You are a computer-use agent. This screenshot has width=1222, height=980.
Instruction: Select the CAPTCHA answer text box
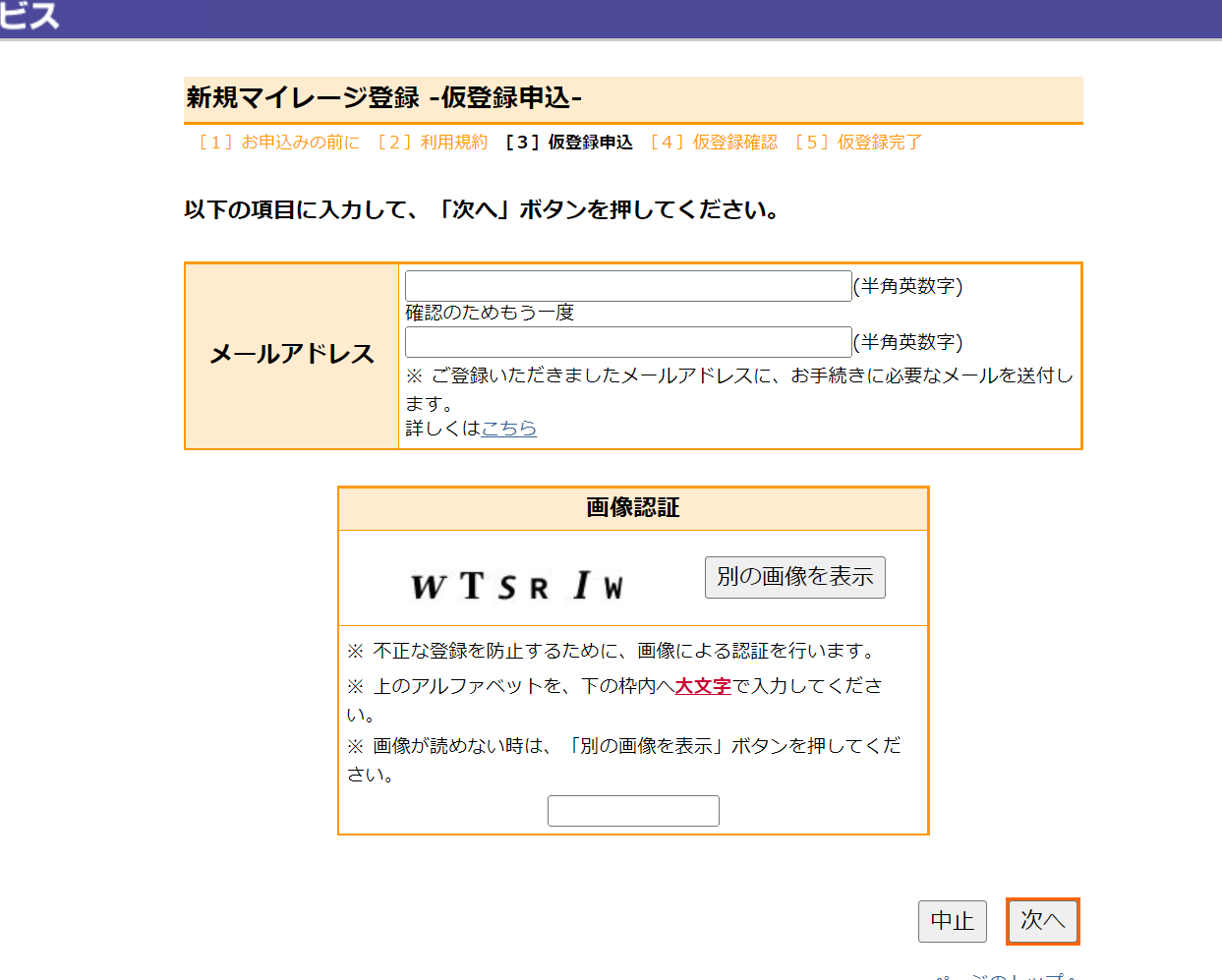633,811
